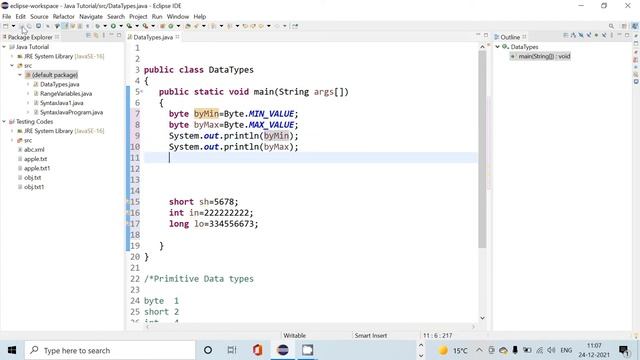Open Task View on taskbar
Screen dimensions: 640x360
tap(232, 350)
